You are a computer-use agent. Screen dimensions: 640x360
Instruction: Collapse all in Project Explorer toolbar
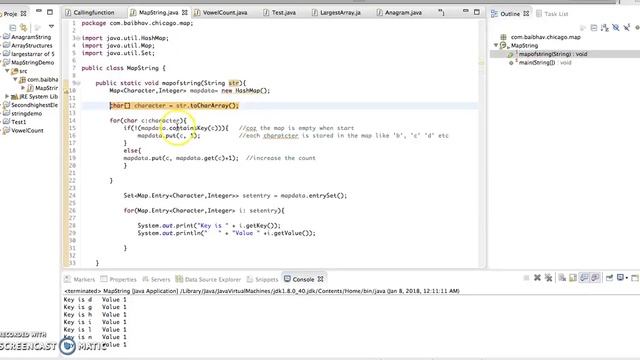(13, 28)
